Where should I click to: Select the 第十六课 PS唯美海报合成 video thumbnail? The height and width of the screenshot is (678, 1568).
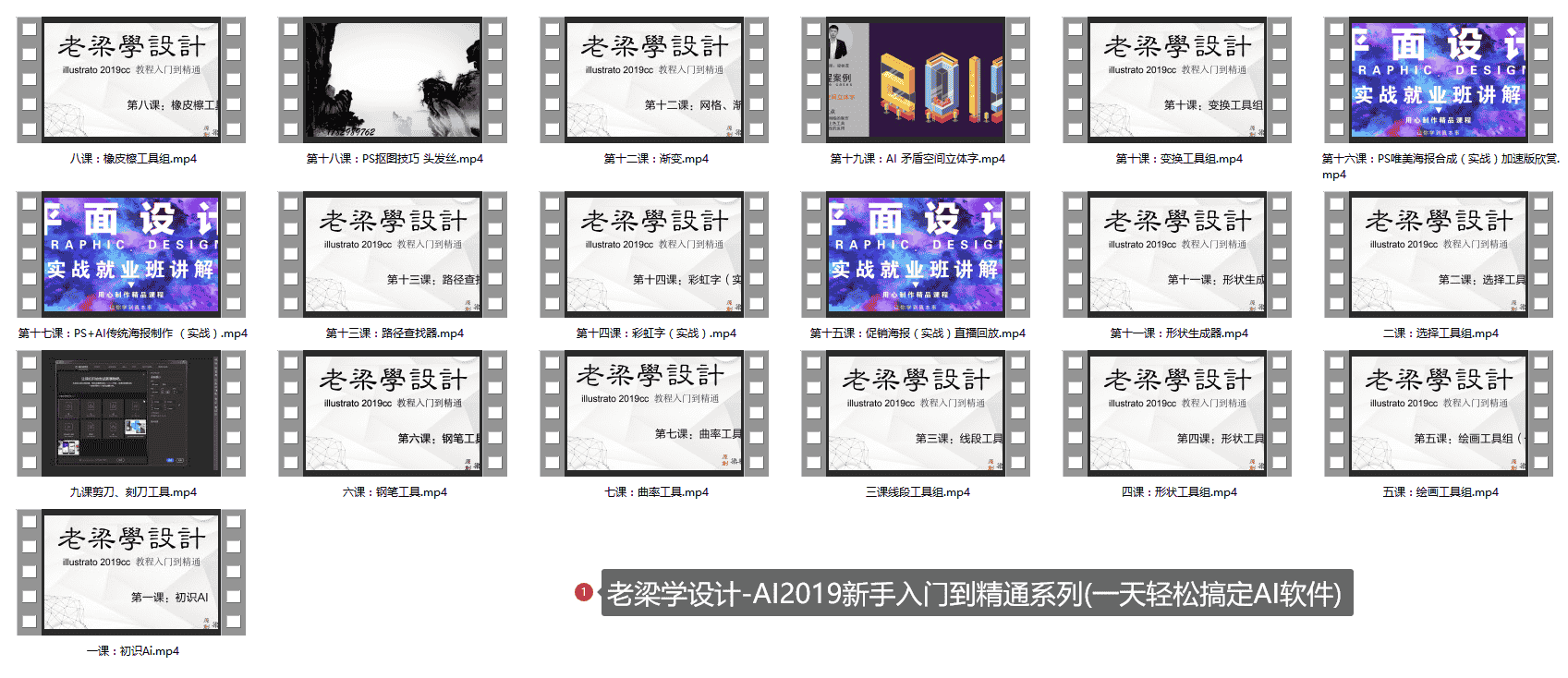click(1439, 79)
